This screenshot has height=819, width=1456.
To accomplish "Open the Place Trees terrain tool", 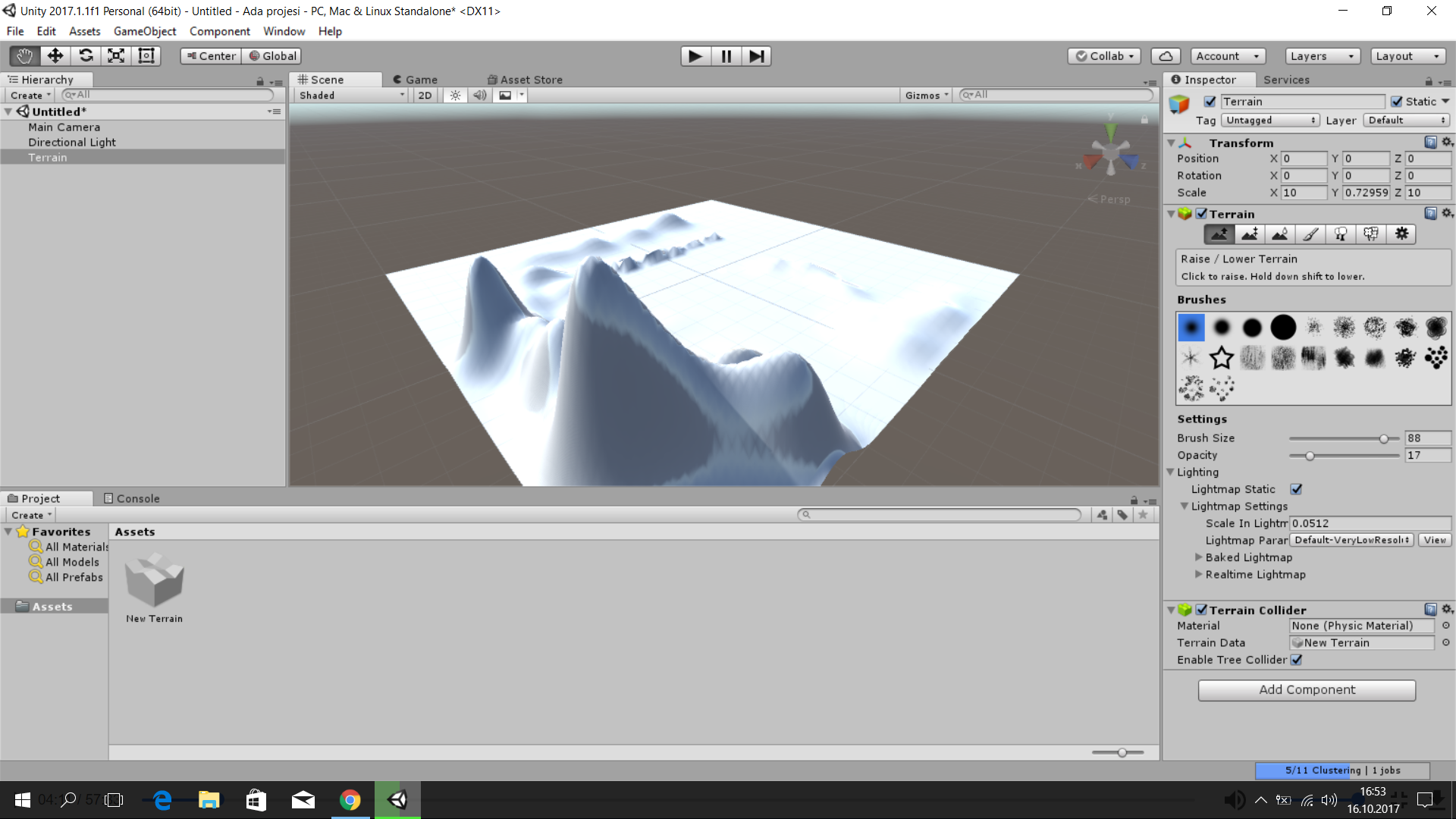I will 1340,234.
